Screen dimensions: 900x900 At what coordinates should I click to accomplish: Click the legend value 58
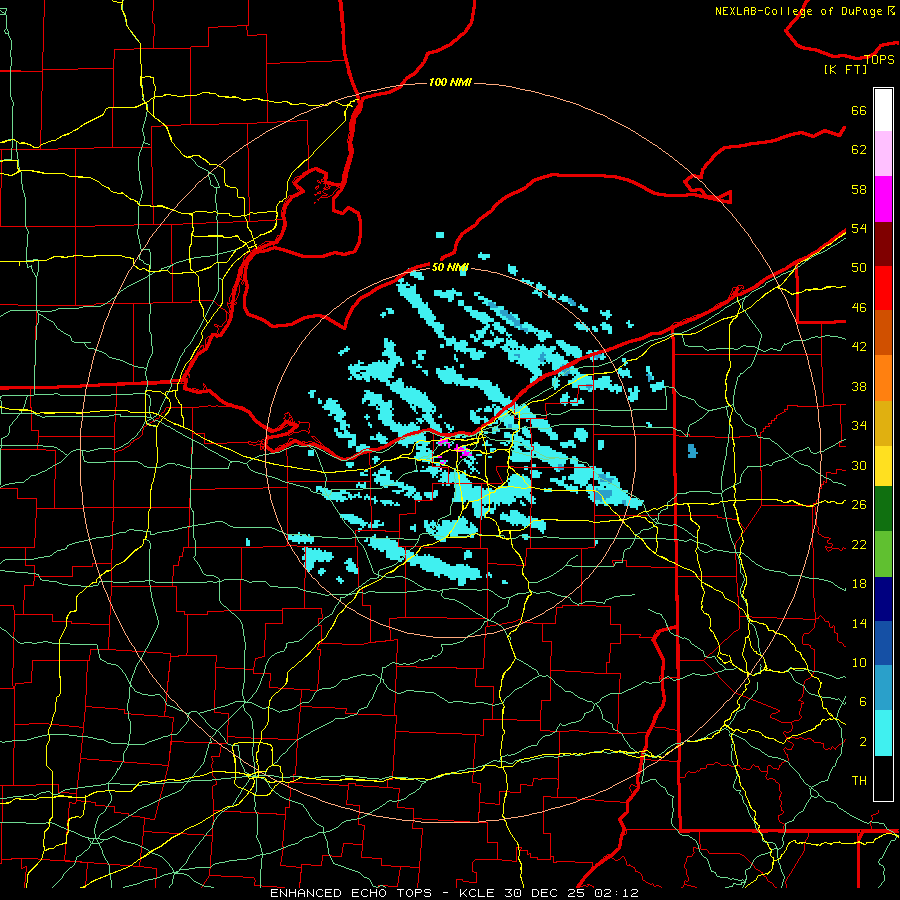859,189
